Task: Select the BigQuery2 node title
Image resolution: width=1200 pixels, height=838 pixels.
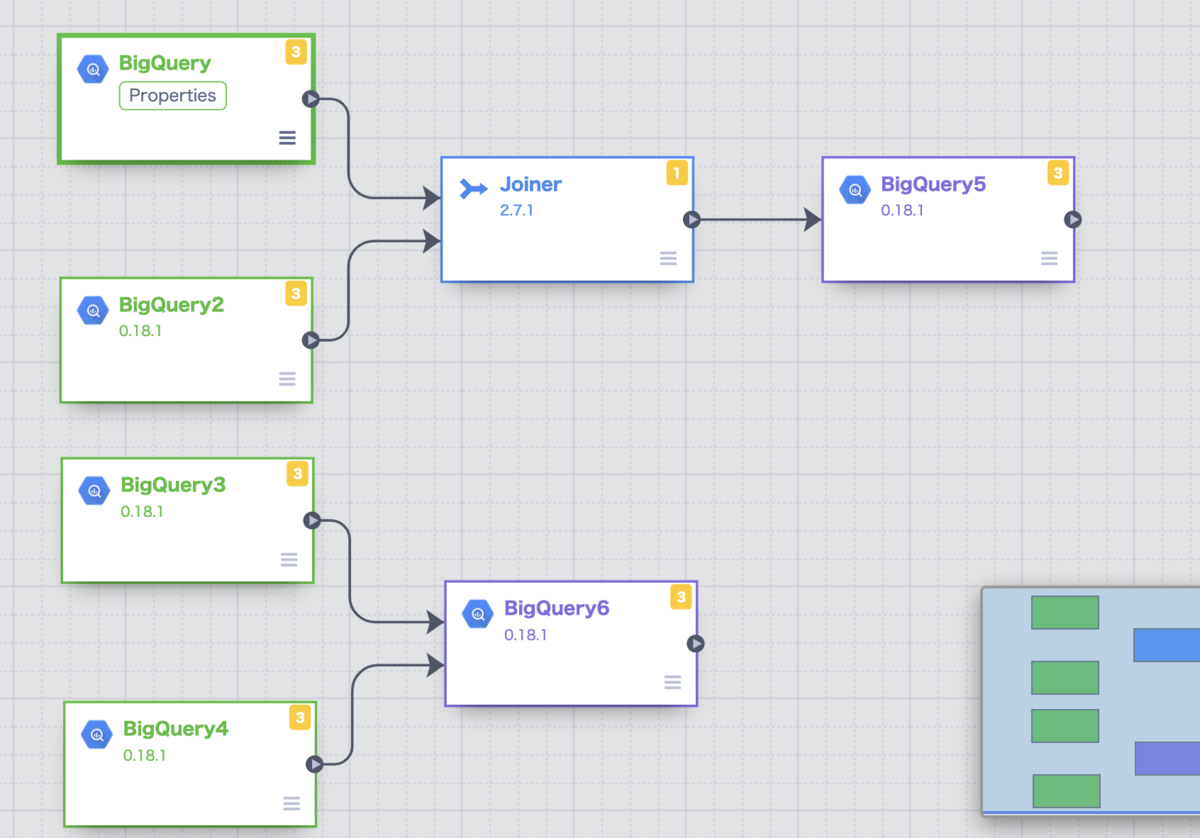Action: click(171, 305)
